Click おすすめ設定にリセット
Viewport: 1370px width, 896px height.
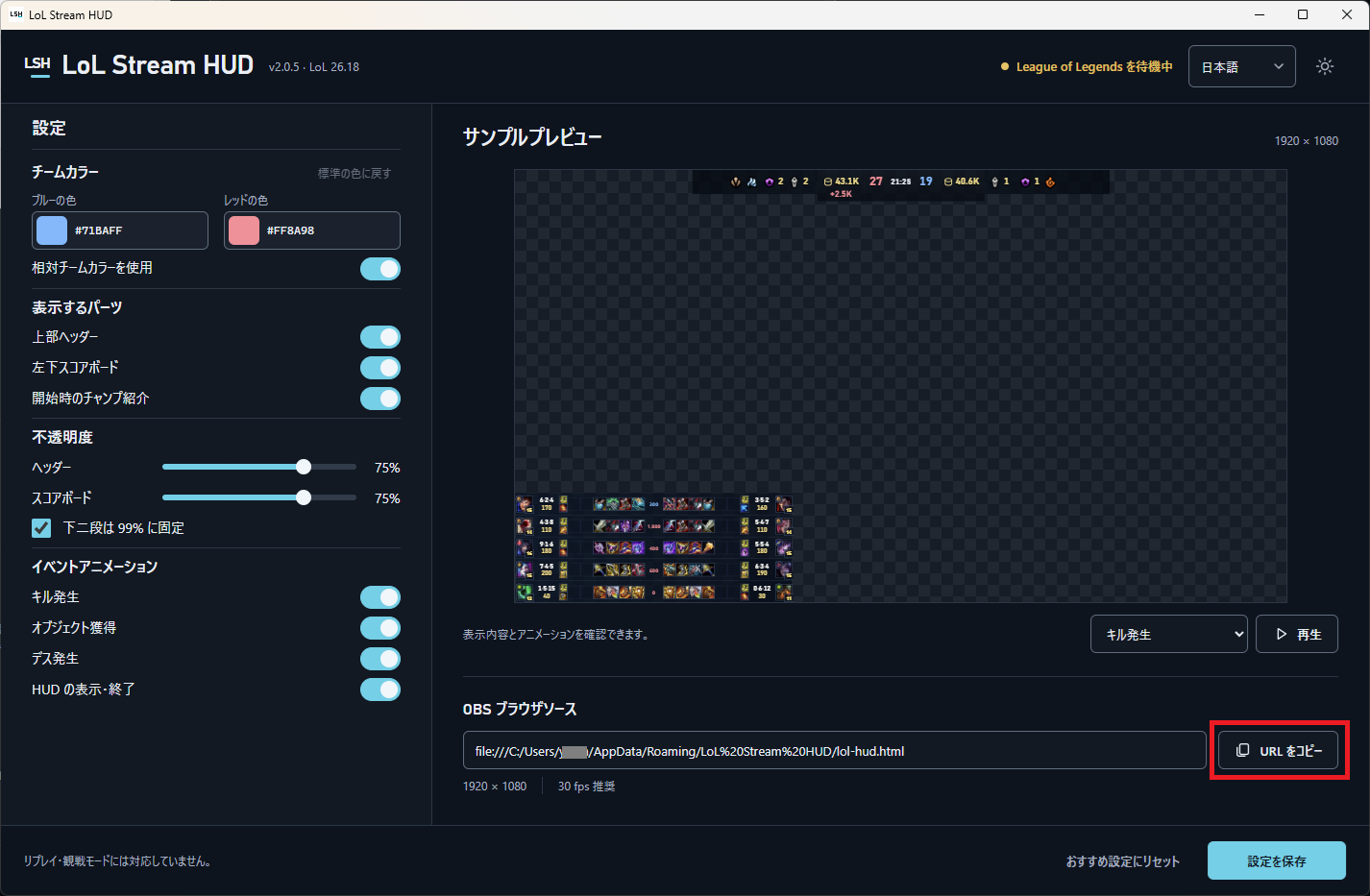[x=1122, y=861]
